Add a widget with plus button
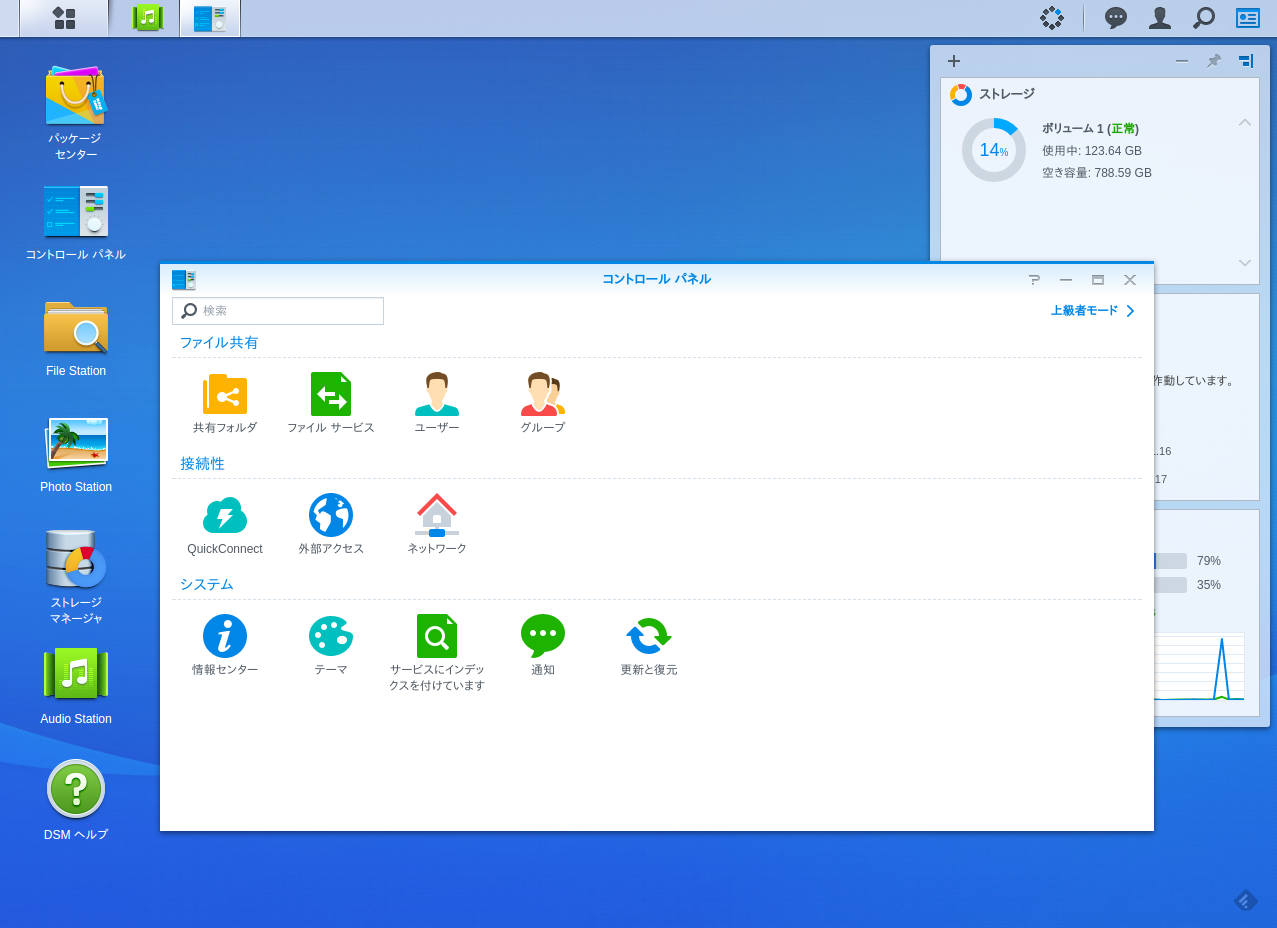The image size is (1277, 928). [954, 61]
